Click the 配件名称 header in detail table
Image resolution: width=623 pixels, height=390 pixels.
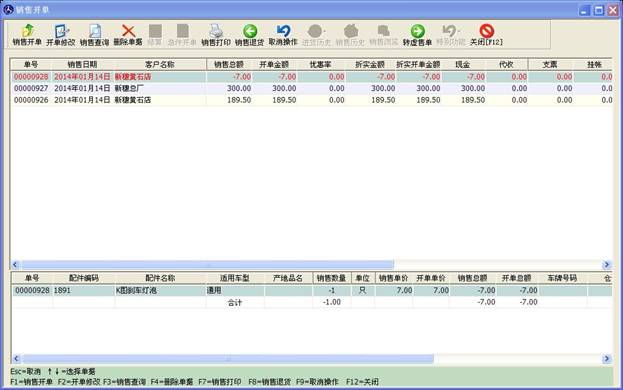coord(160,278)
